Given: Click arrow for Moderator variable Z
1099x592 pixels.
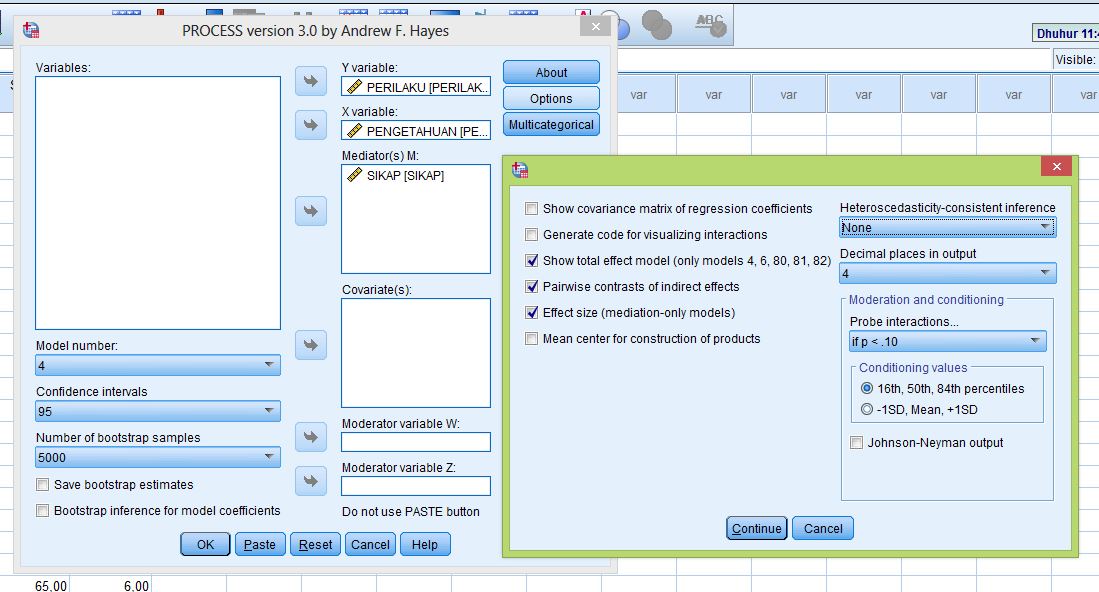Looking at the screenshot, I should pyautogui.click(x=313, y=481).
